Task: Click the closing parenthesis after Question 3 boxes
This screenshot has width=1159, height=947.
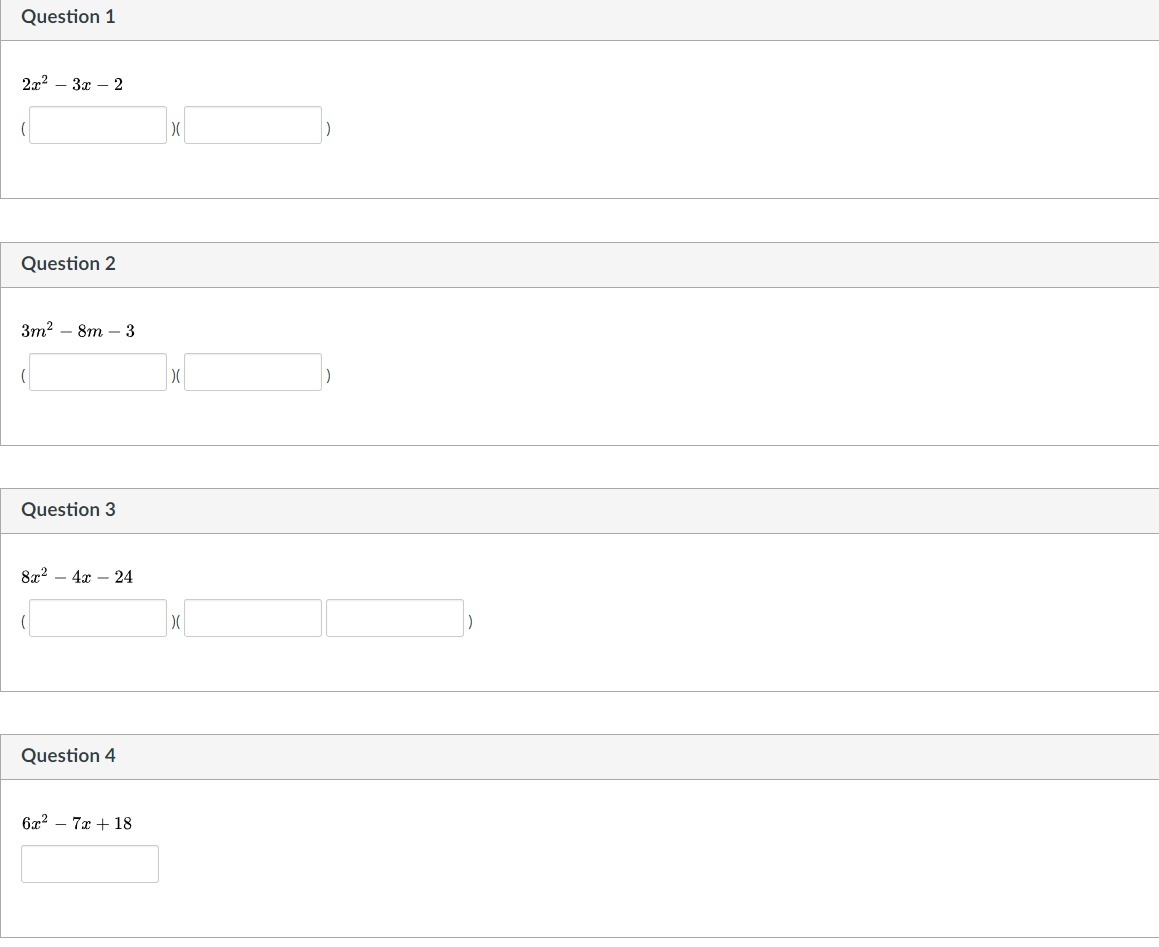Action: (x=470, y=622)
